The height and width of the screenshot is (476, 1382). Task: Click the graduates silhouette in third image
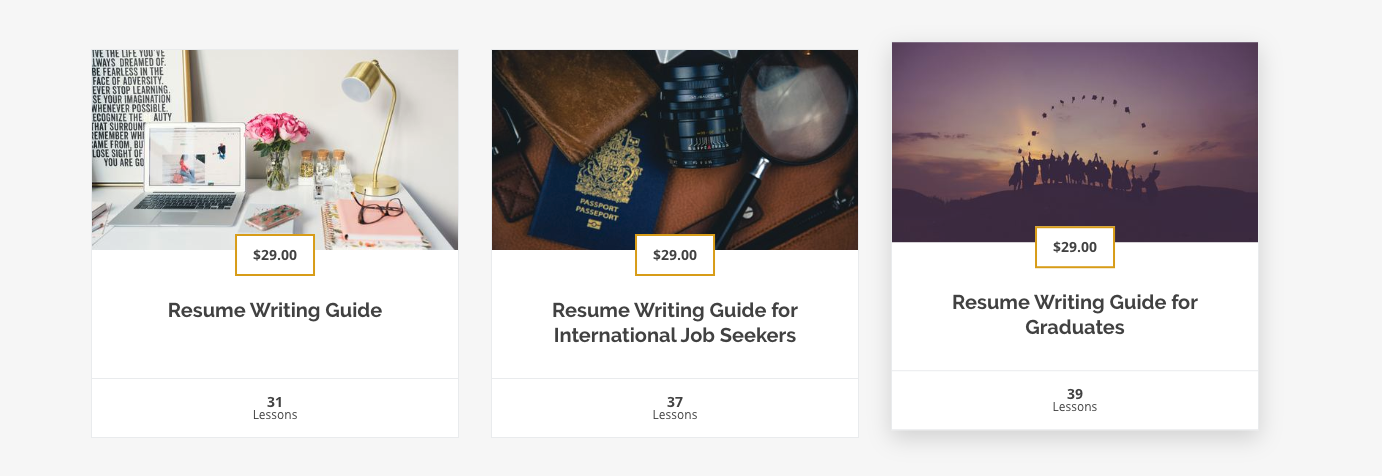(x=1085, y=172)
